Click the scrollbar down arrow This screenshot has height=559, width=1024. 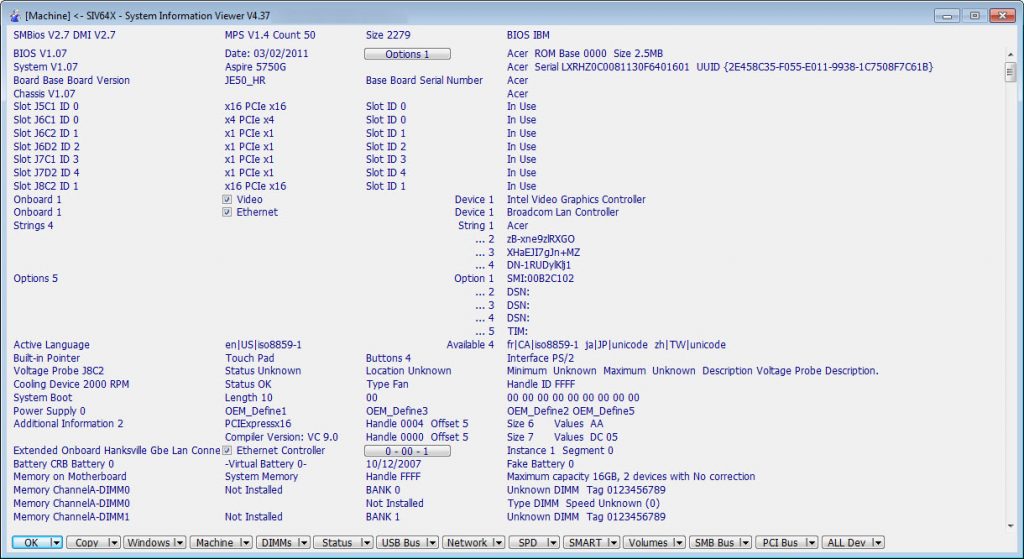tap(1011, 526)
